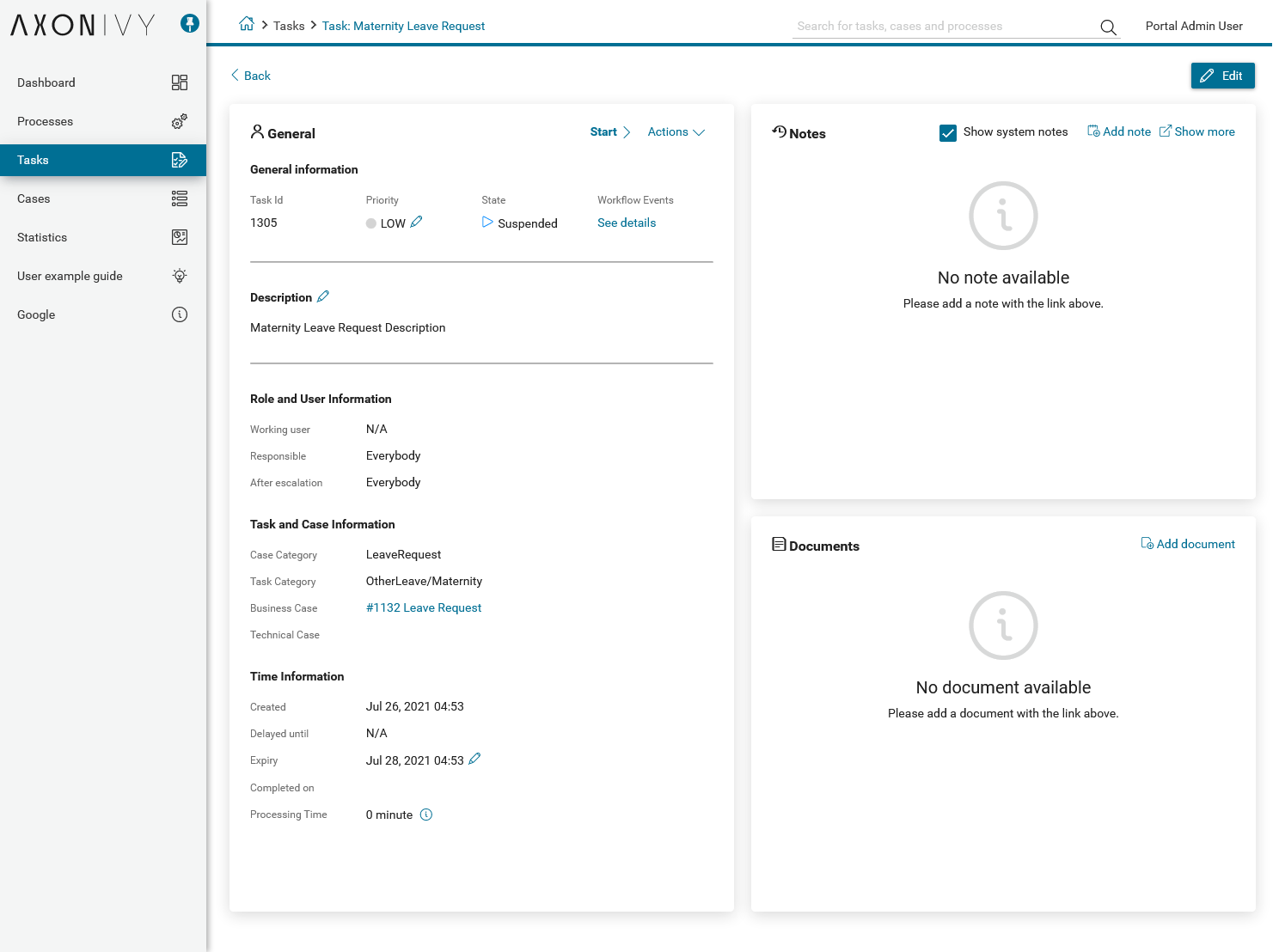Edit description with the pencil icon
1279x952 pixels.
(323, 296)
